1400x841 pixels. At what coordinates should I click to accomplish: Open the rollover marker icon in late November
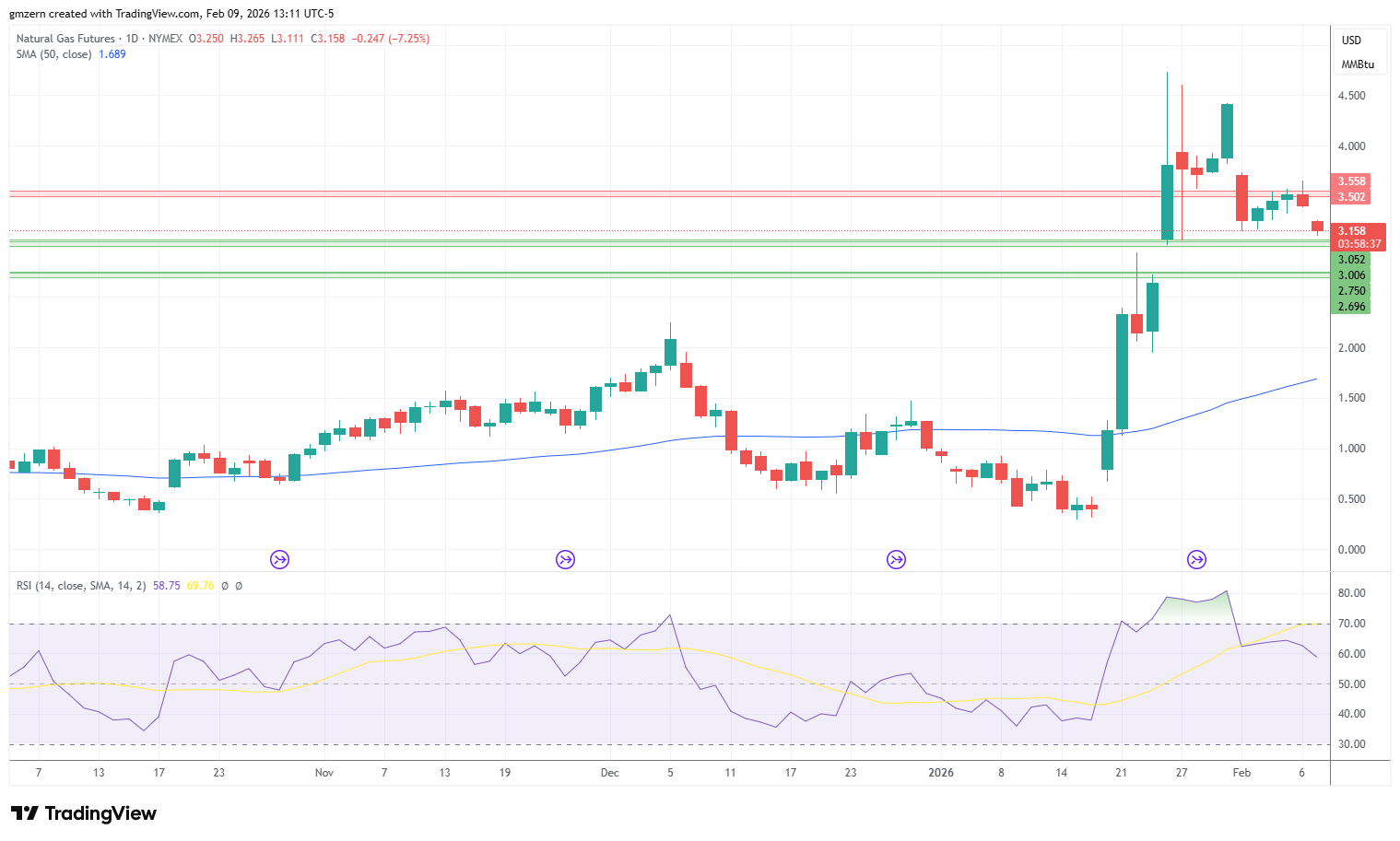point(566,559)
